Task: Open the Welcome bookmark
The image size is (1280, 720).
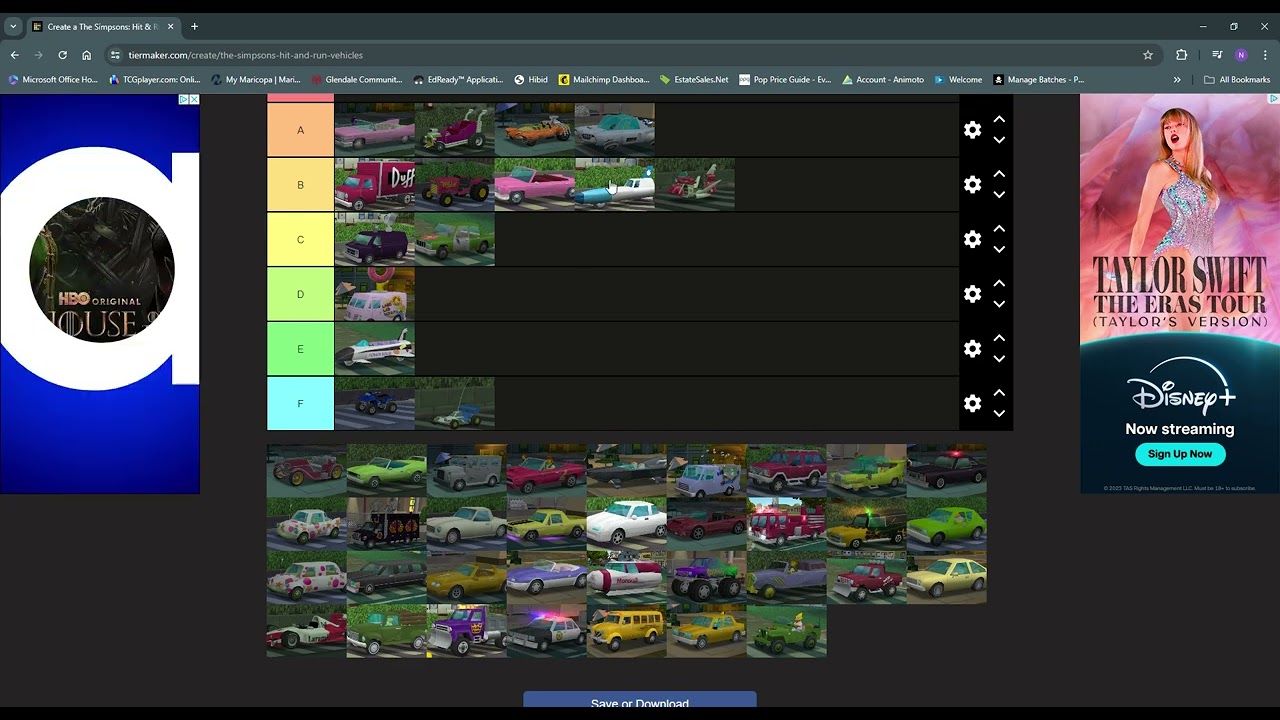Action: (x=958, y=80)
